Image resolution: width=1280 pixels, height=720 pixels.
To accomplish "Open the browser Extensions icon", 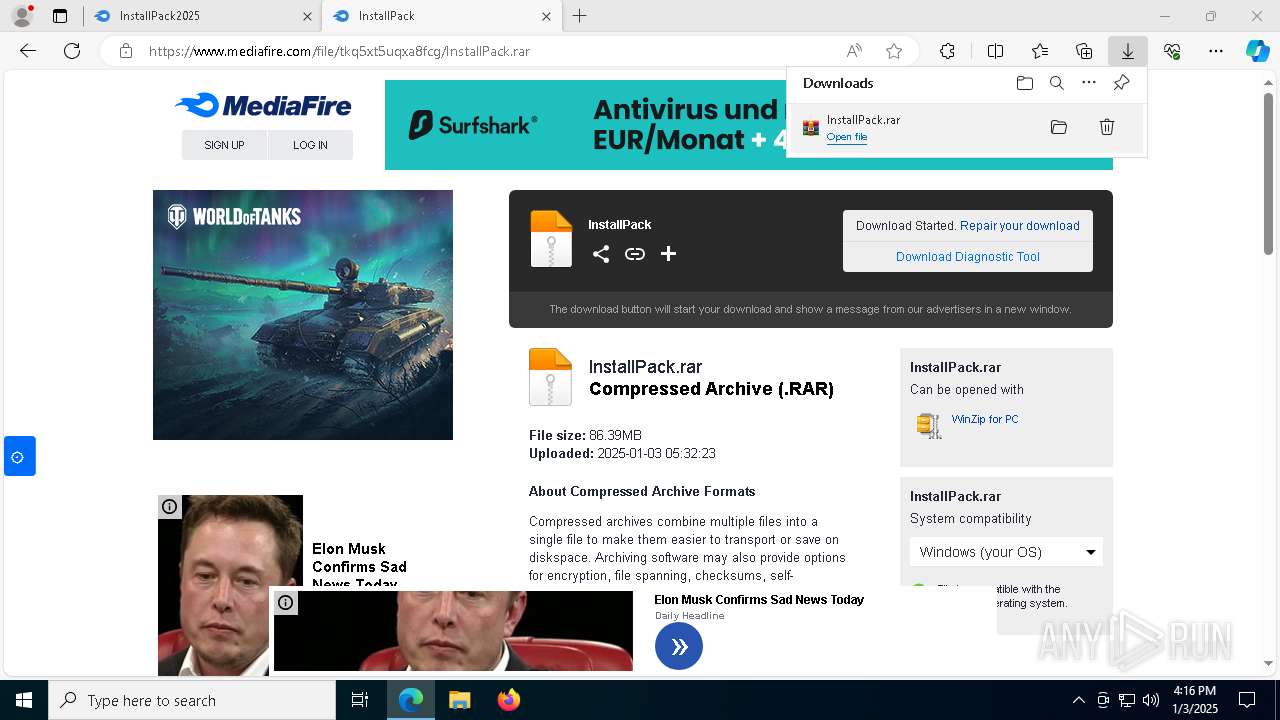I will pos(947,51).
